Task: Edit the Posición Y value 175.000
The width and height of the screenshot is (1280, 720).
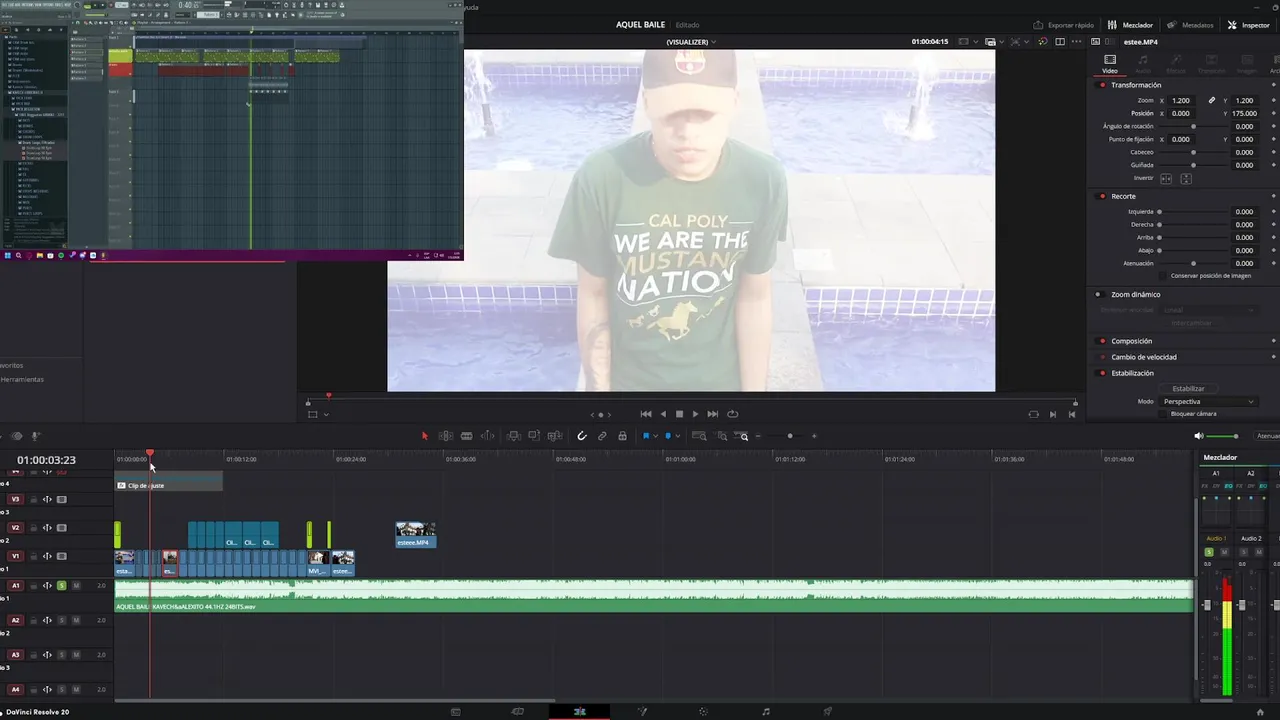Action: (1244, 113)
